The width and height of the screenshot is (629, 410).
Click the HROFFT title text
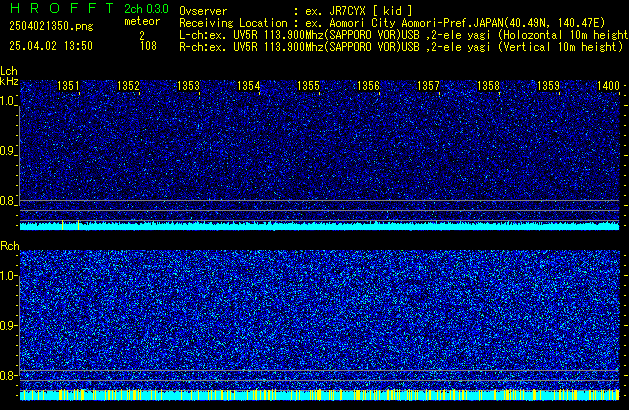pos(62,8)
